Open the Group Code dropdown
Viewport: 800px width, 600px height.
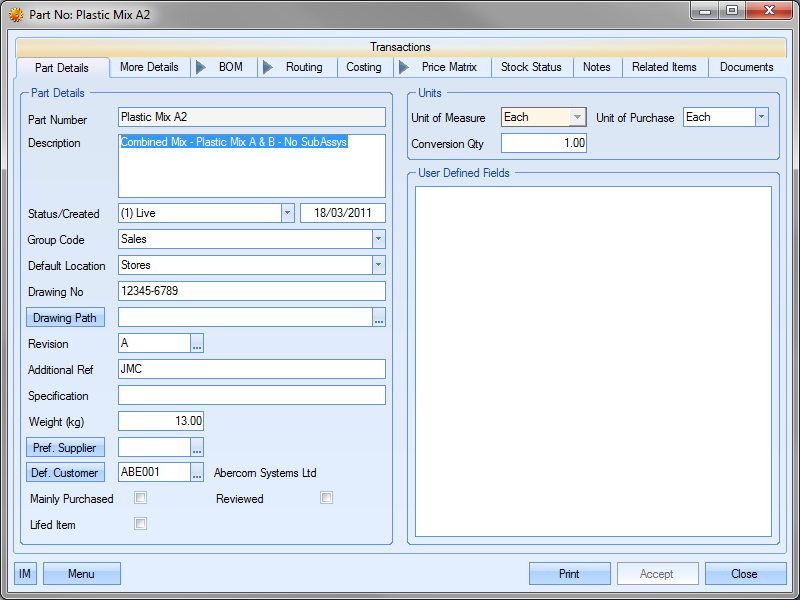click(x=378, y=240)
